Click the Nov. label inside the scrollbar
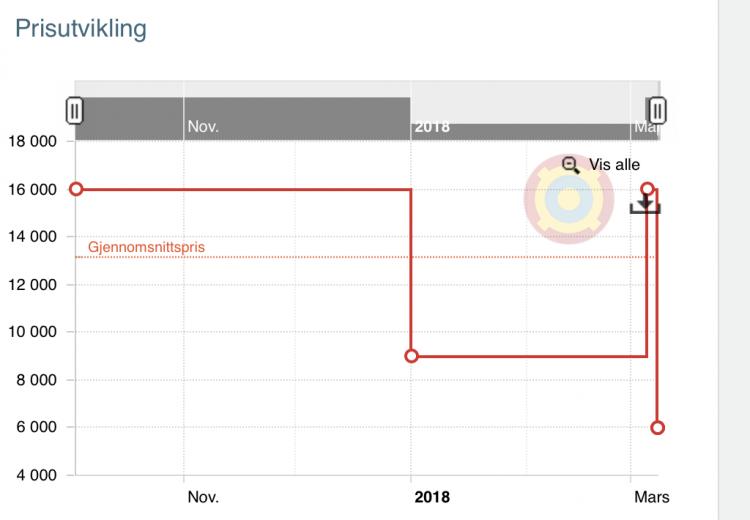Screen dimensions: 750x520 click(203, 126)
